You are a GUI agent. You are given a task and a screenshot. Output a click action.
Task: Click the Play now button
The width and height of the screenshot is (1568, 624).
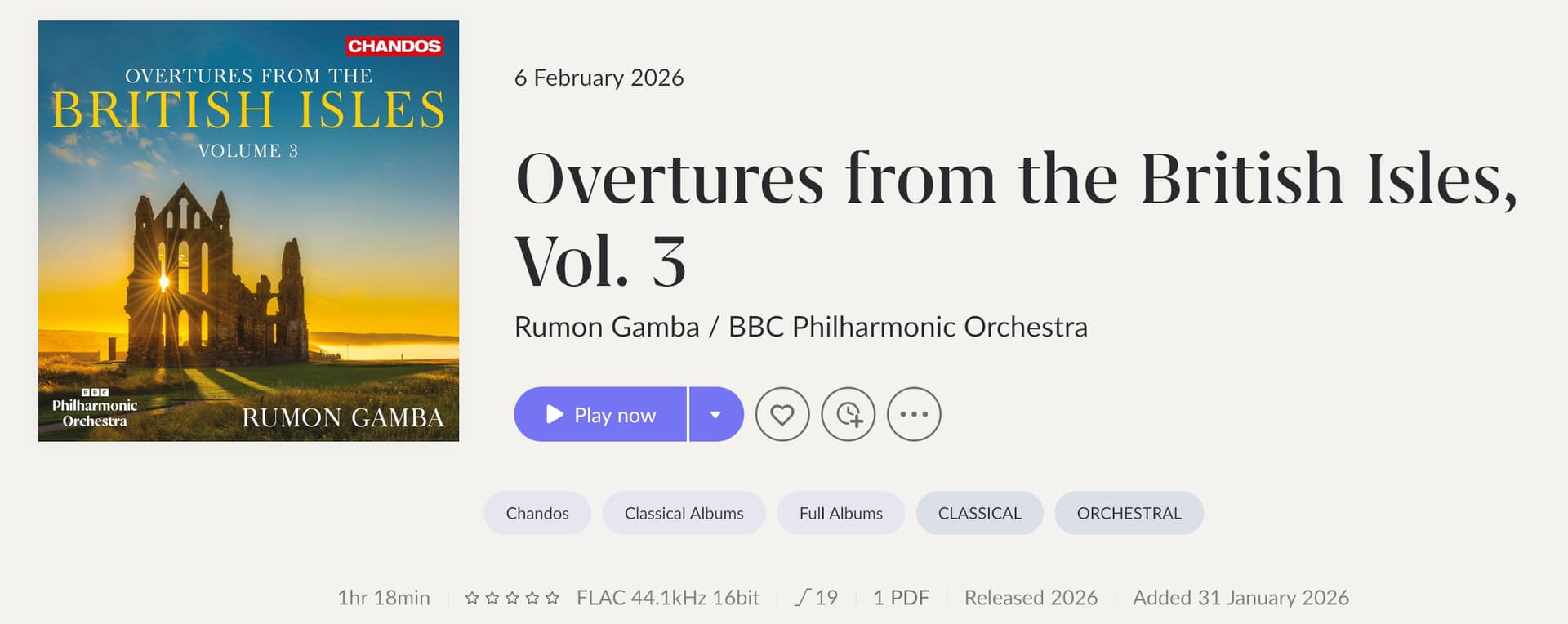pyautogui.click(x=600, y=415)
